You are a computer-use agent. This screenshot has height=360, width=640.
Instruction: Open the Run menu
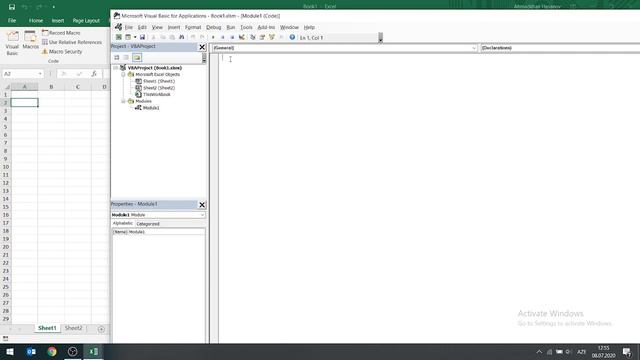tap(231, 27)
